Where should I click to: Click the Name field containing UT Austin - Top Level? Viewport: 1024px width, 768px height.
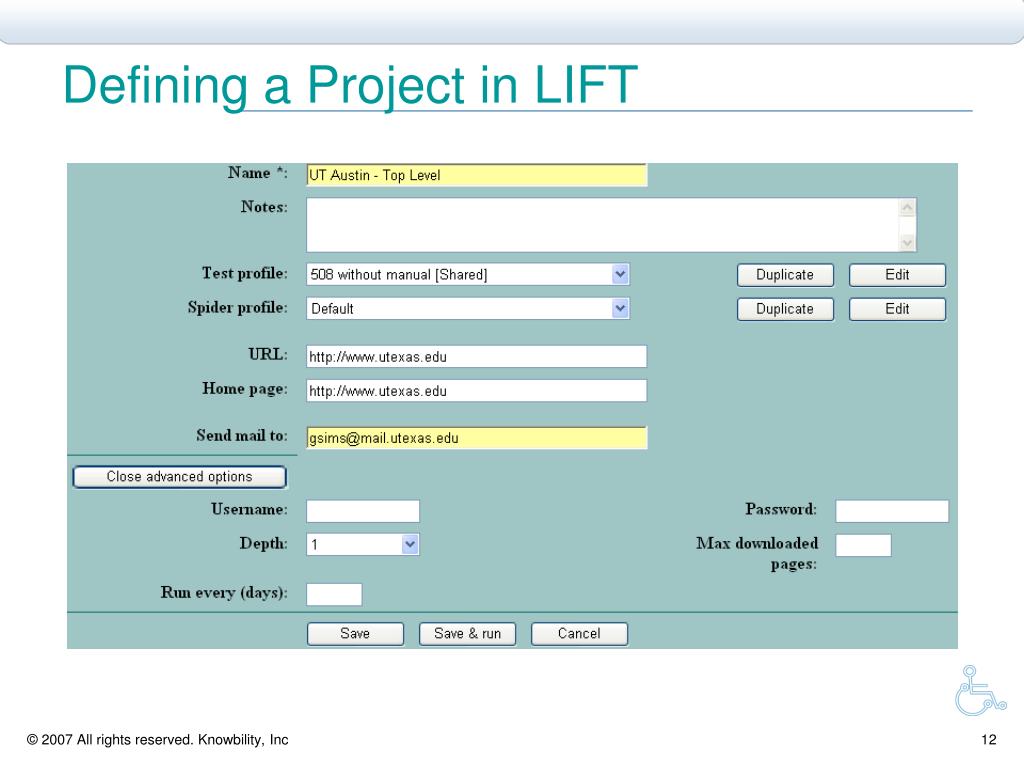(477, 175)
